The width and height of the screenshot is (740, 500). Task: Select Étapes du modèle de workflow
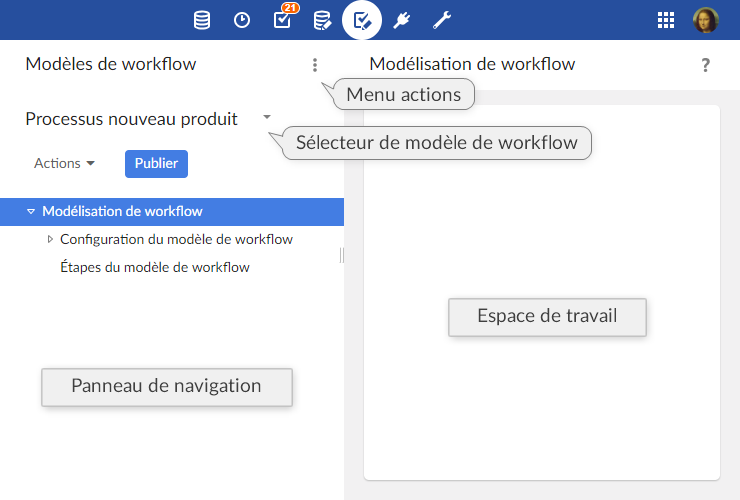(155, 267)
